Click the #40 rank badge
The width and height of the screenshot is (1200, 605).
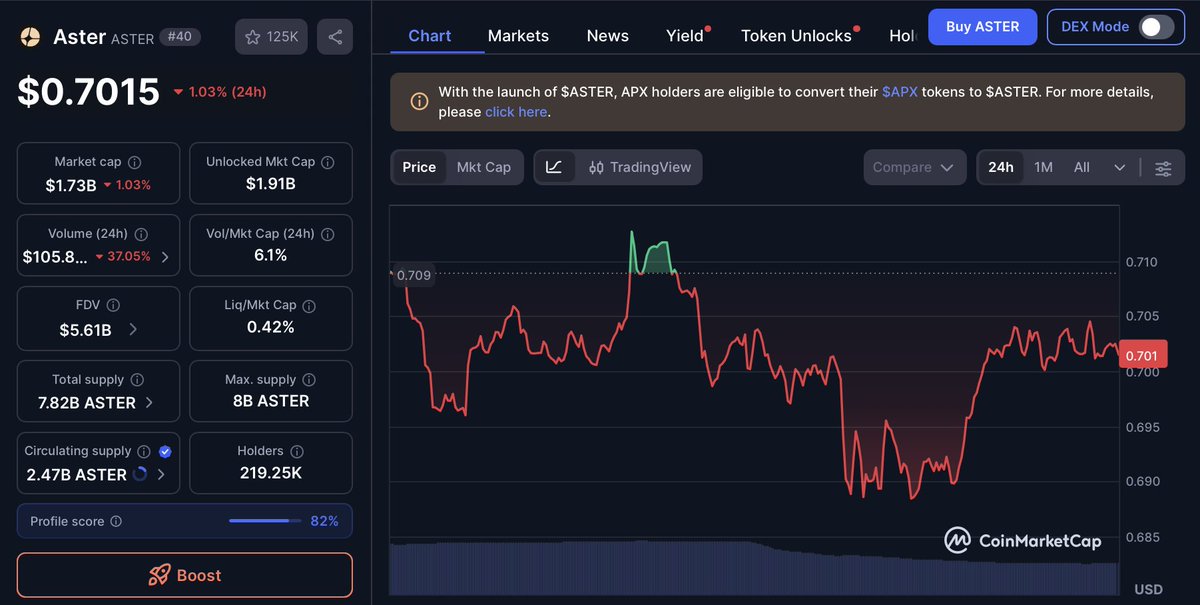(x=181, y=37)
